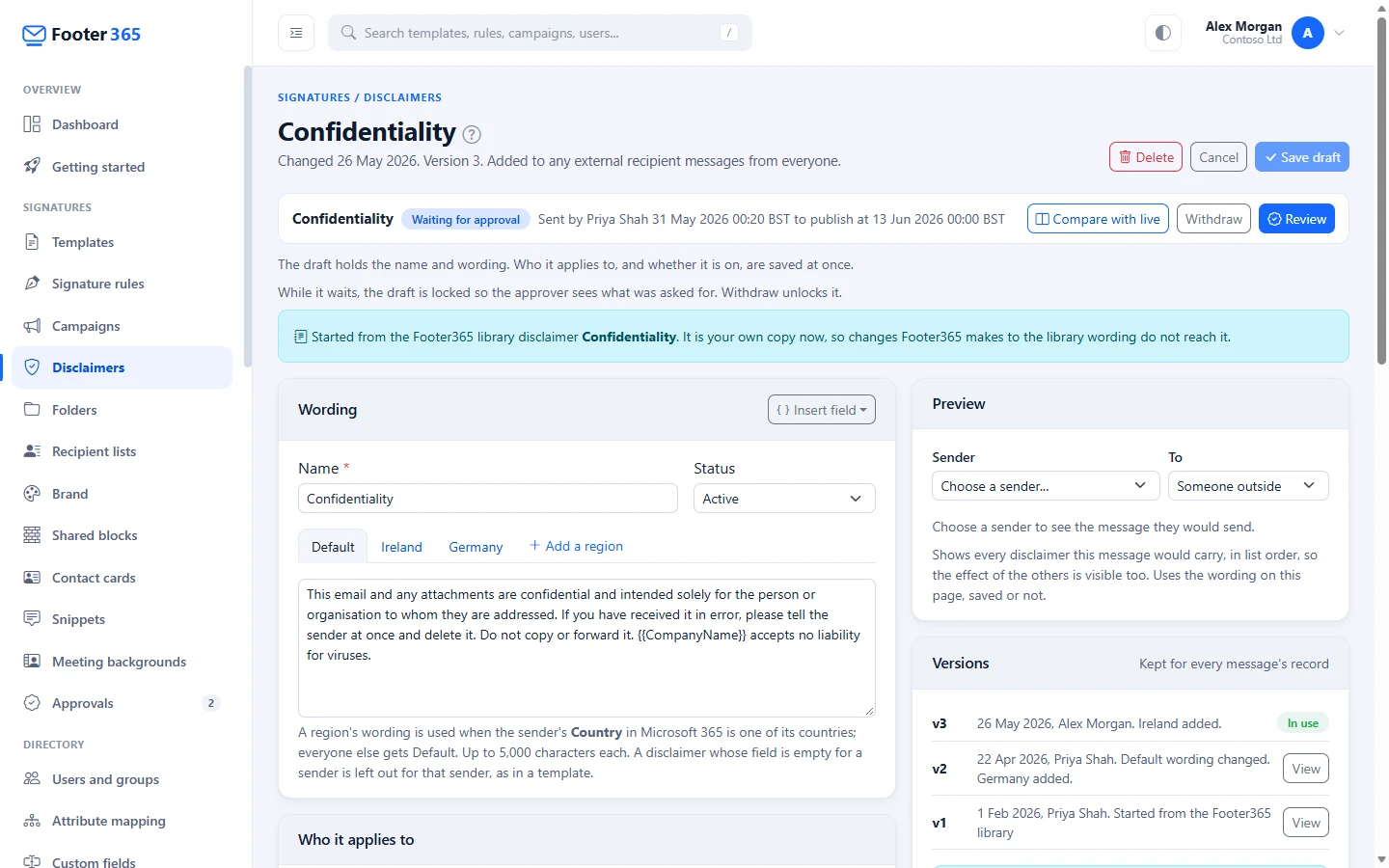Open Approvals with 2 pending
1389x868 pixels.
coord(122,703)
